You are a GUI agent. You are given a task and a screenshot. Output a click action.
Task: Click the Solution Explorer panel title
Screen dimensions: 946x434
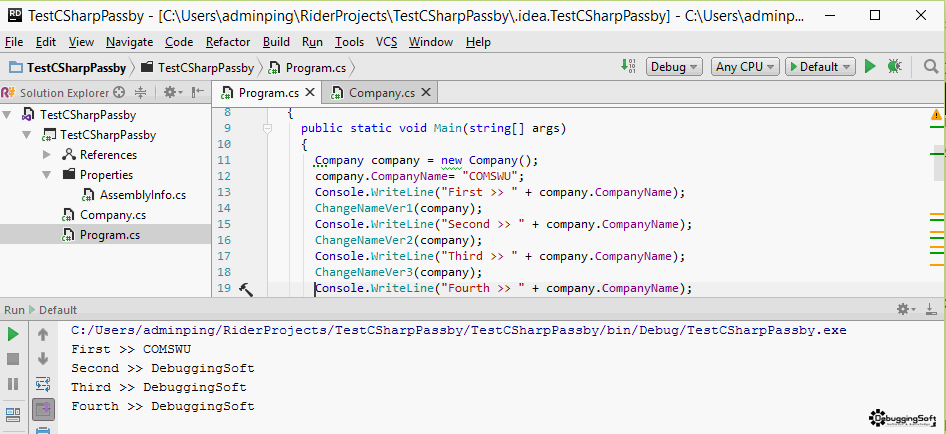tap(64, 92)
